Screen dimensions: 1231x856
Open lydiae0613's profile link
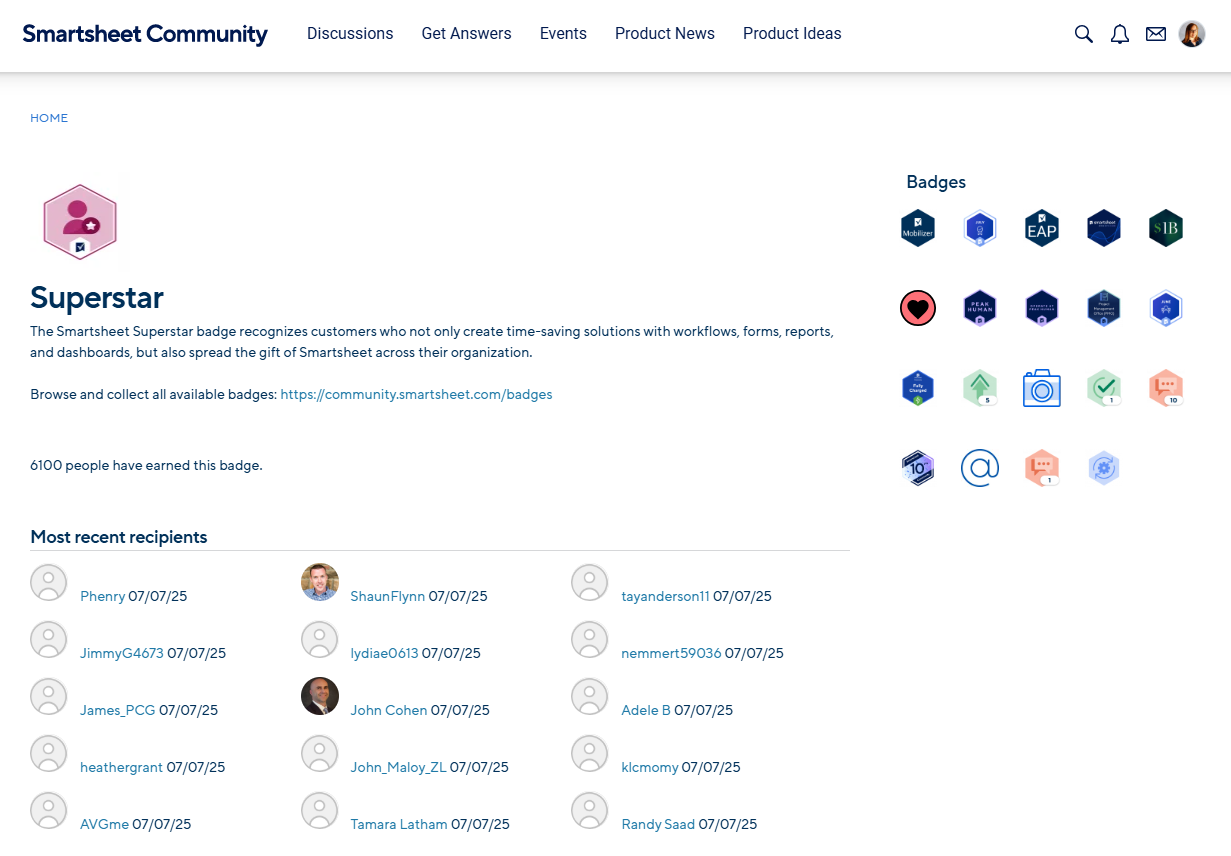(384, 654)
